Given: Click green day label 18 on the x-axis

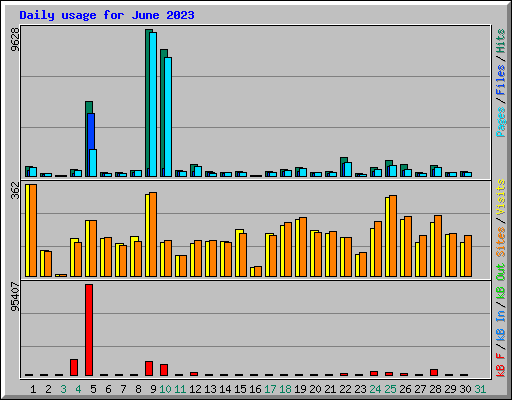Looking at the screenshot, I should (x=285, y=389).
